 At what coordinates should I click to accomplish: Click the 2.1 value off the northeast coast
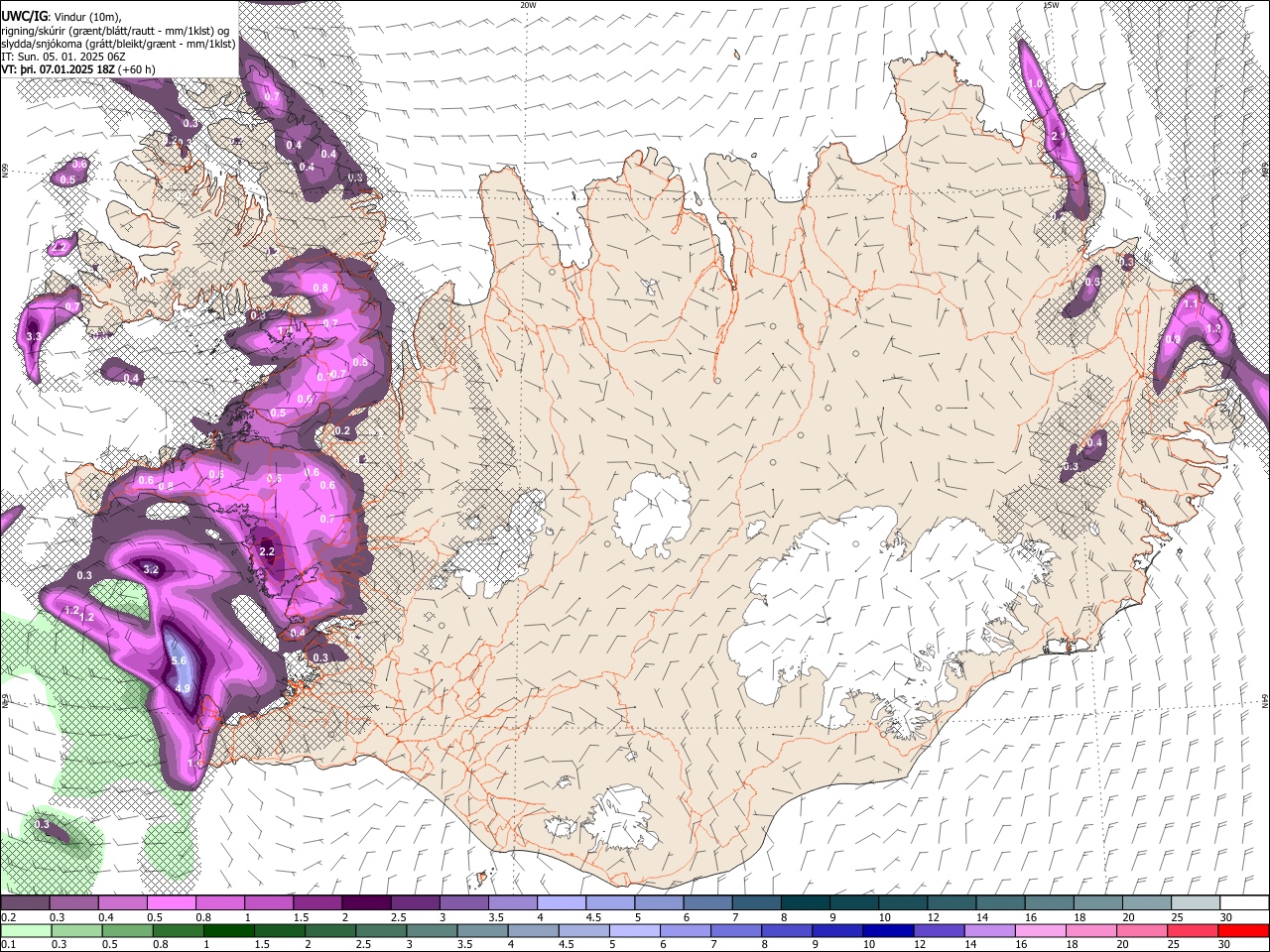tap(1058, 136)
